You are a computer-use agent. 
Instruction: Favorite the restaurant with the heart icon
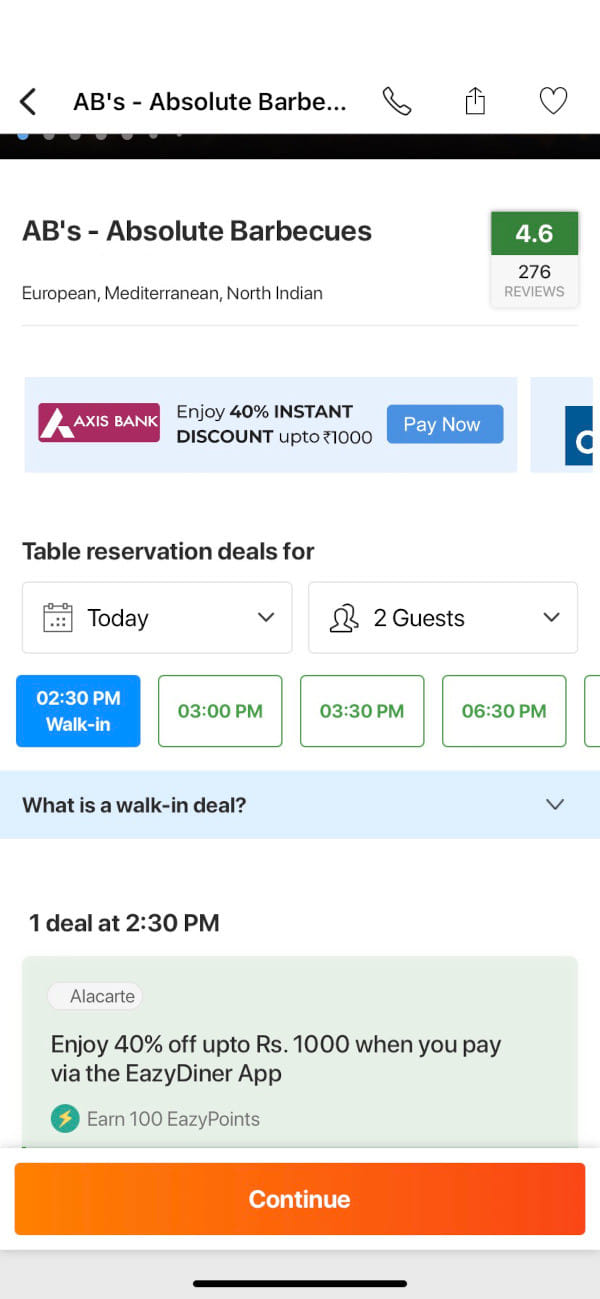[x=553, y=101]
